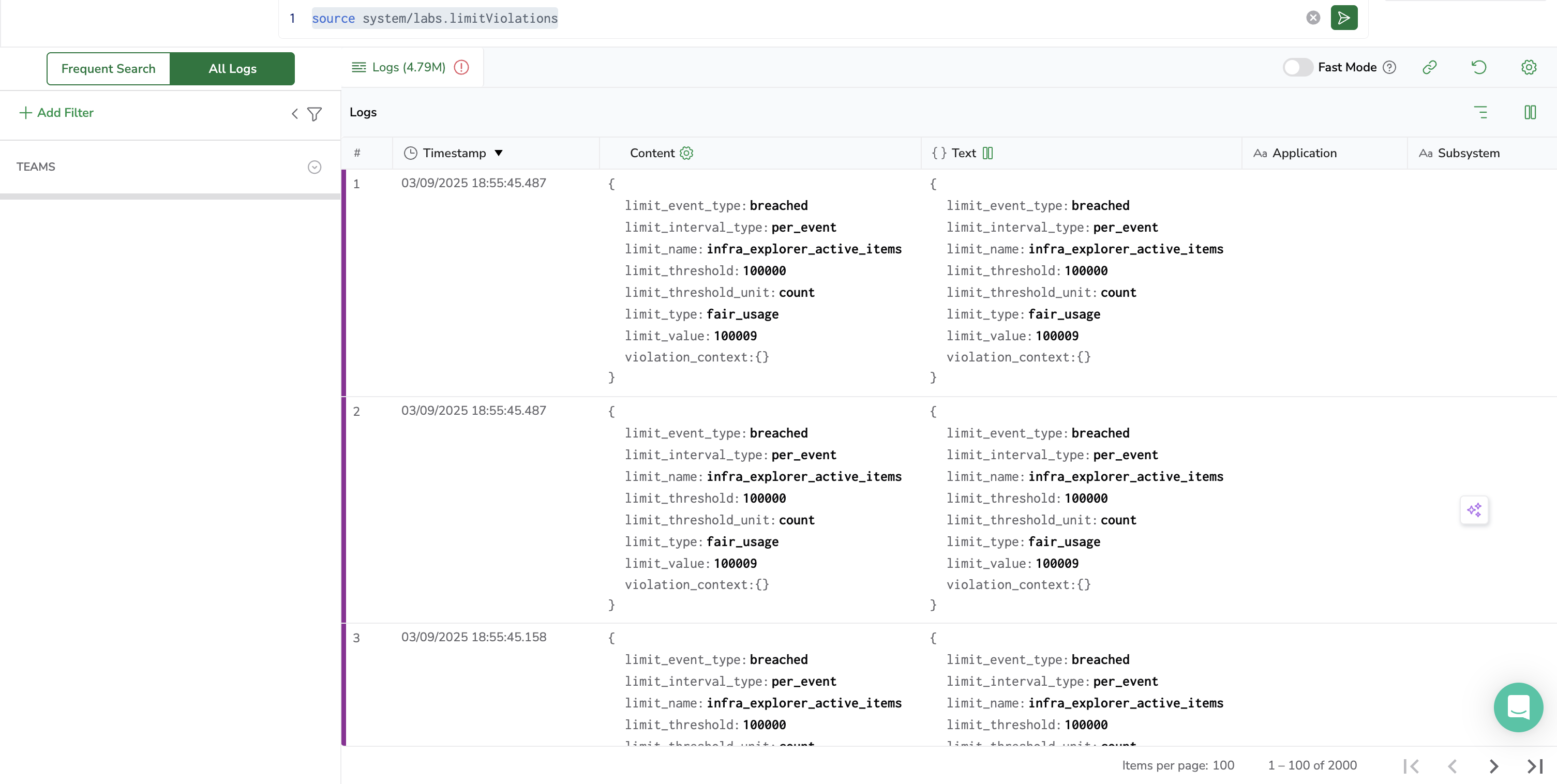
Task: Go to next page of results
Action: coord(1493,766)
